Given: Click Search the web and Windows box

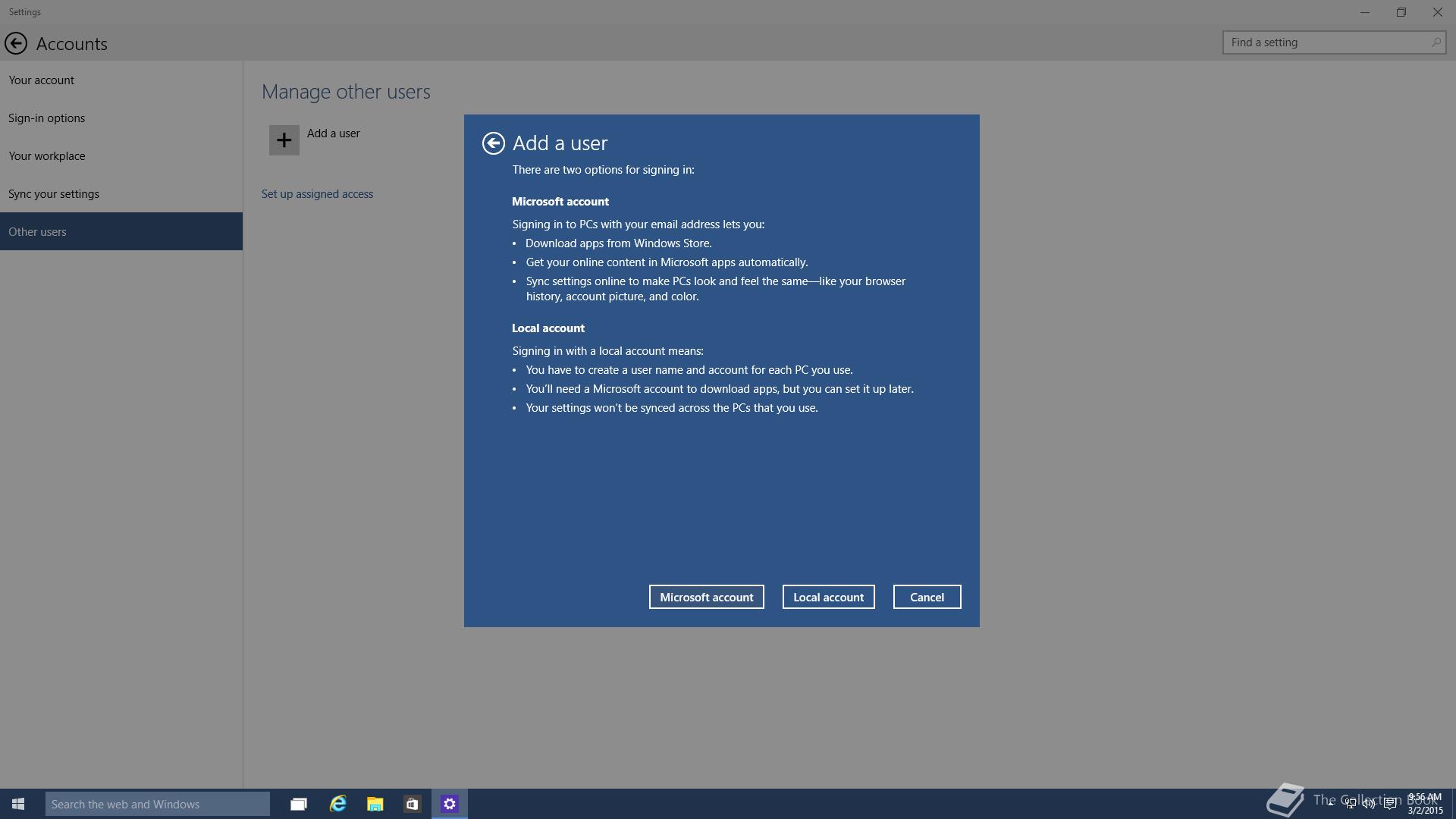Looking at the screenshot, I should tap(158, 804).
